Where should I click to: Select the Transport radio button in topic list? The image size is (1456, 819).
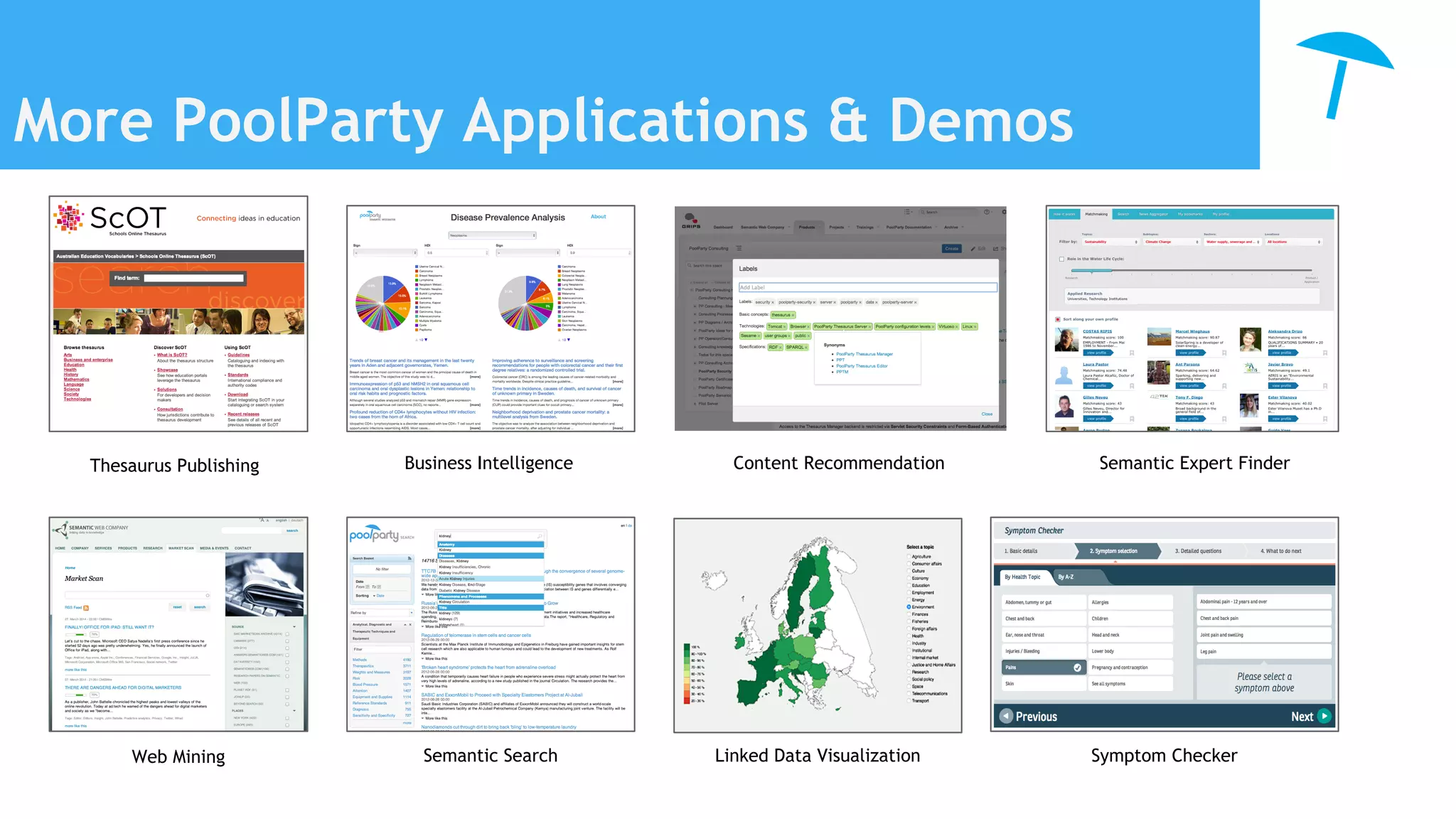pyautogui.click(x=909, y=701)
